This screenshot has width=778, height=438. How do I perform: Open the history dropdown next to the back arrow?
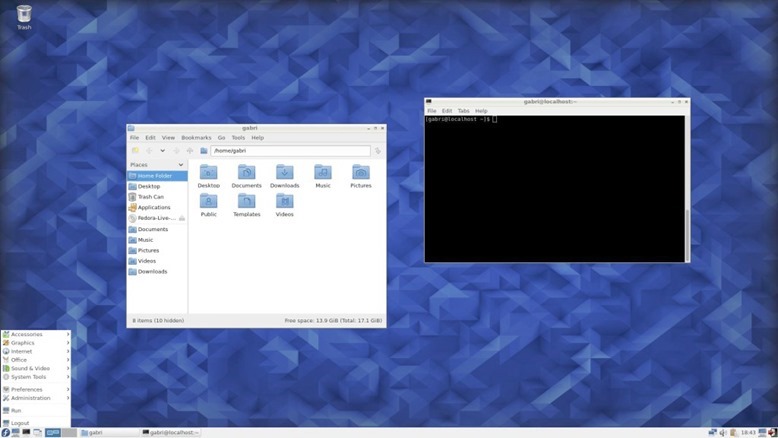[x=162, y=150]
